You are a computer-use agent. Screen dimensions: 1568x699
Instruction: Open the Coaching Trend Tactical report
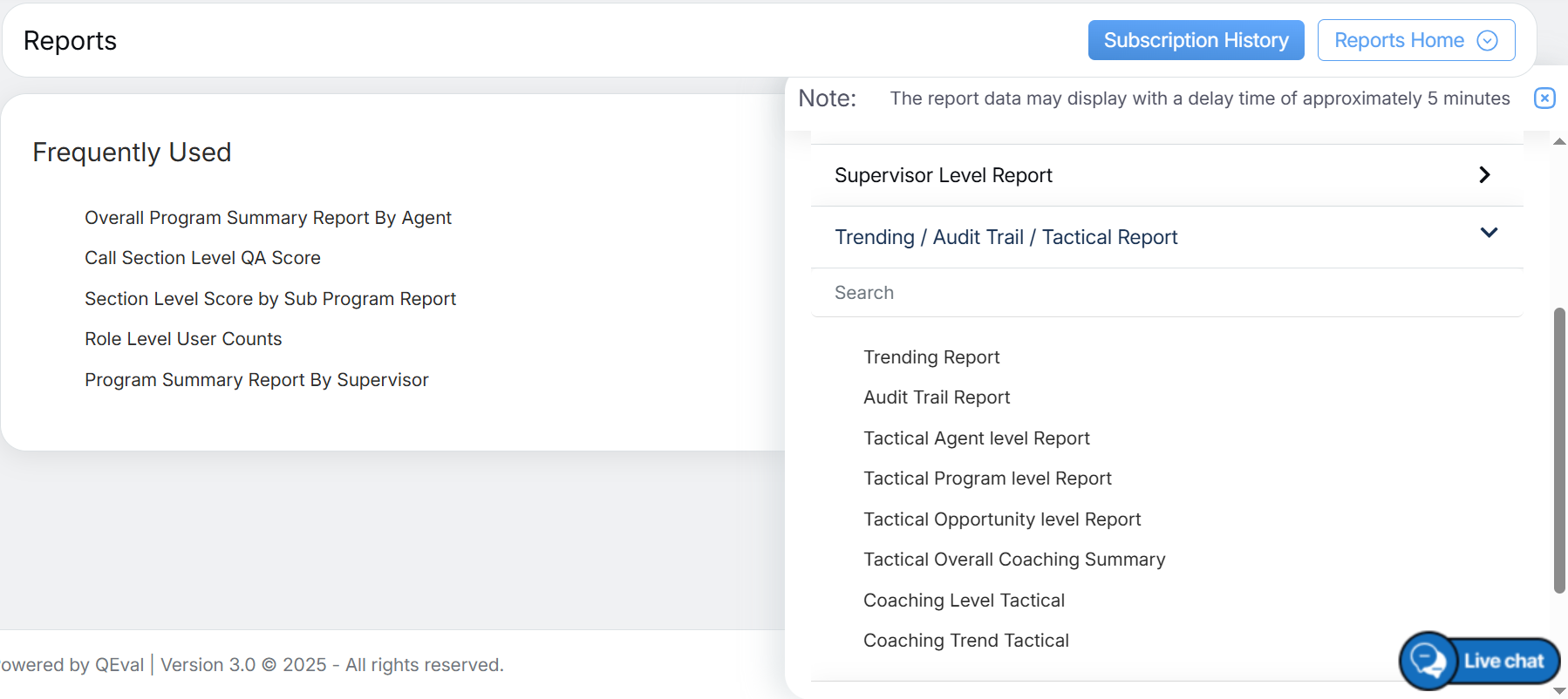pyautogui.click(x=965, y=641)
